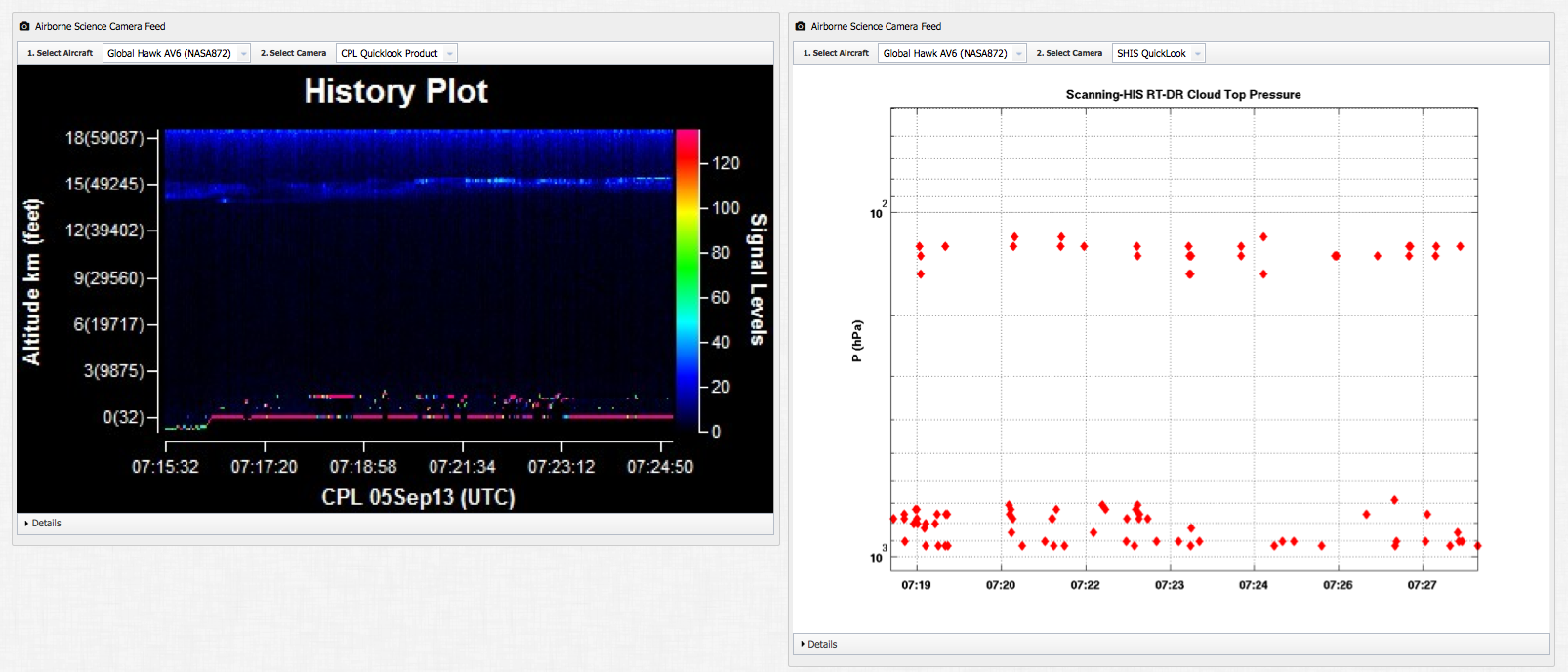
Task: Click the right panel's Airborne Science Camera Feed title
Action: coord(876,26)
